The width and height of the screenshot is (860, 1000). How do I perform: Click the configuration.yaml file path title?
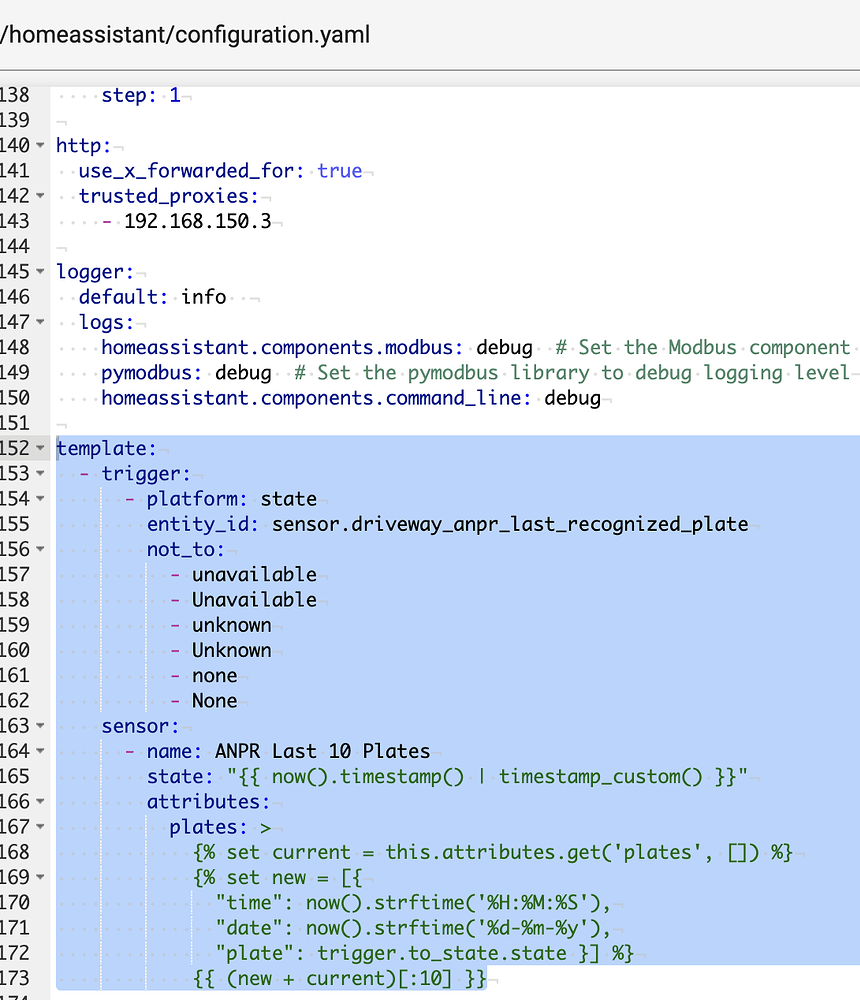[186, 34]
